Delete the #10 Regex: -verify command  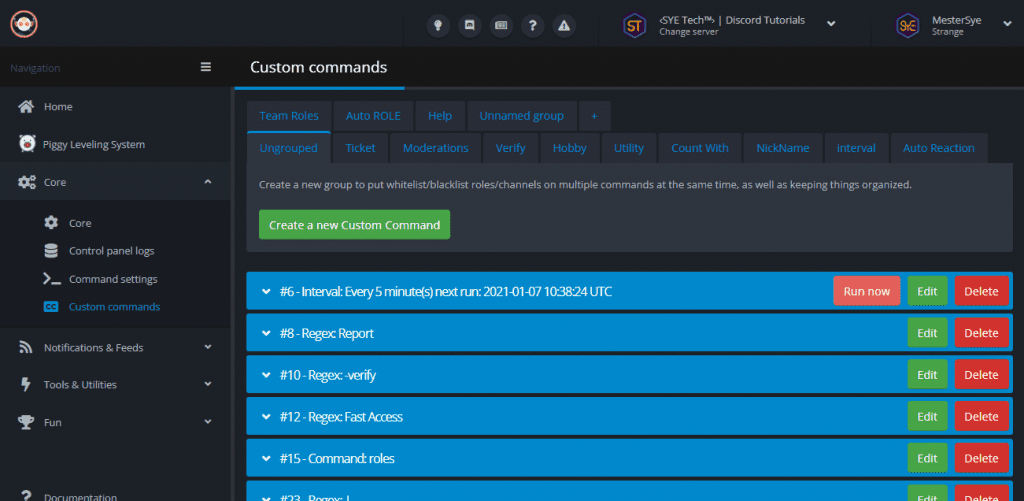pos(980,375)
